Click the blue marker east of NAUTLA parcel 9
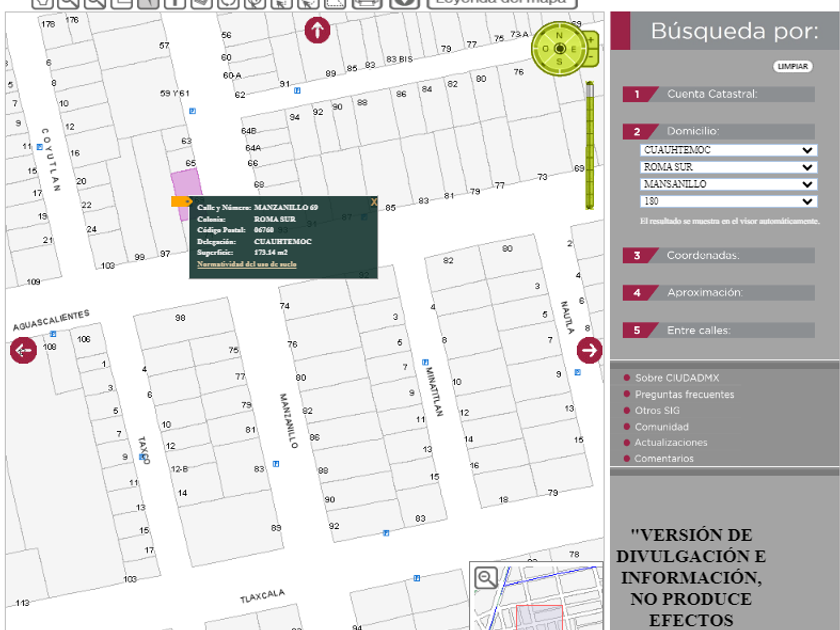This screenshot has width=840, height=630. pos(578,372)
